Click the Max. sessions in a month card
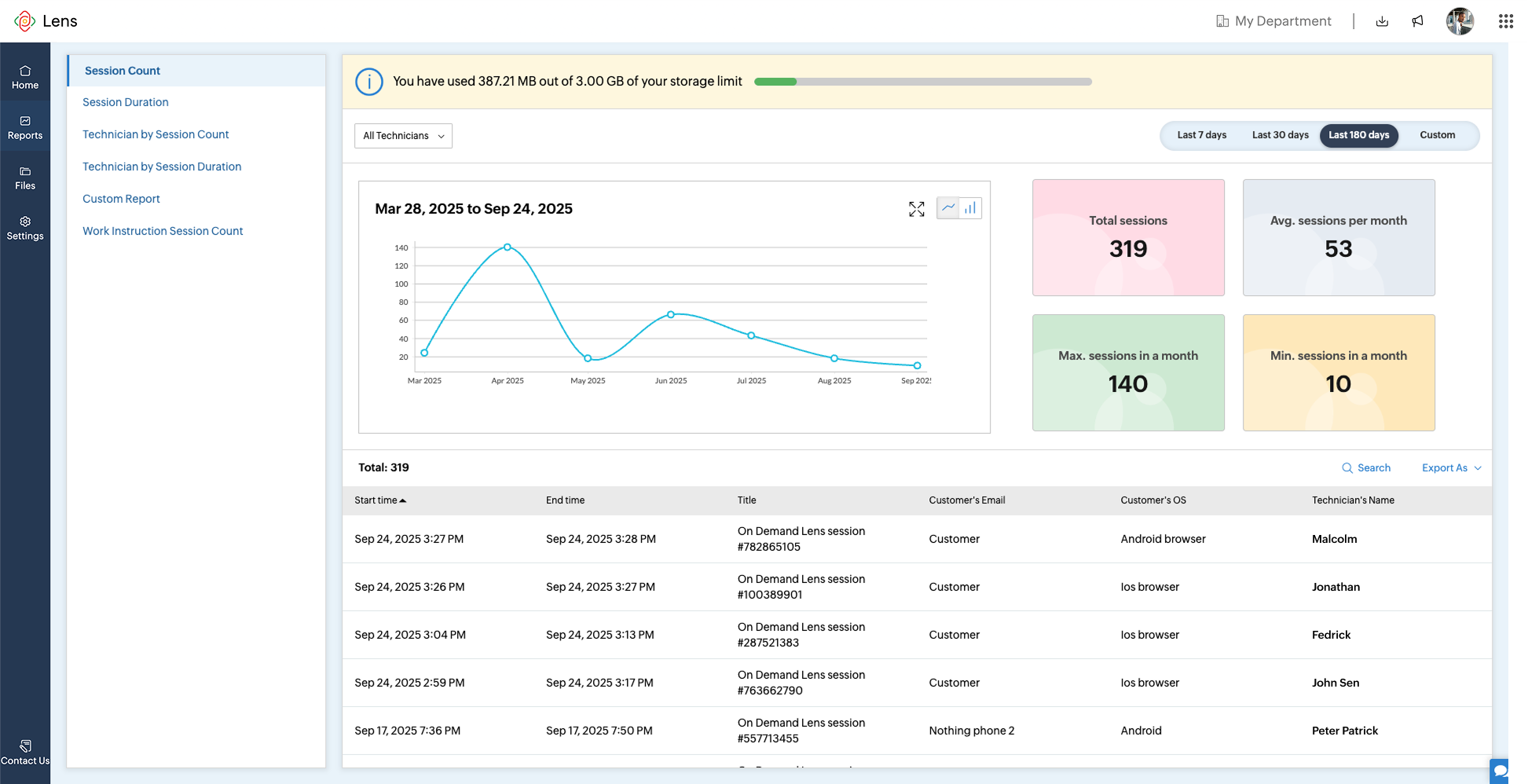Viewport: 1528px width, 784px height. click(x=1128, y=373)
